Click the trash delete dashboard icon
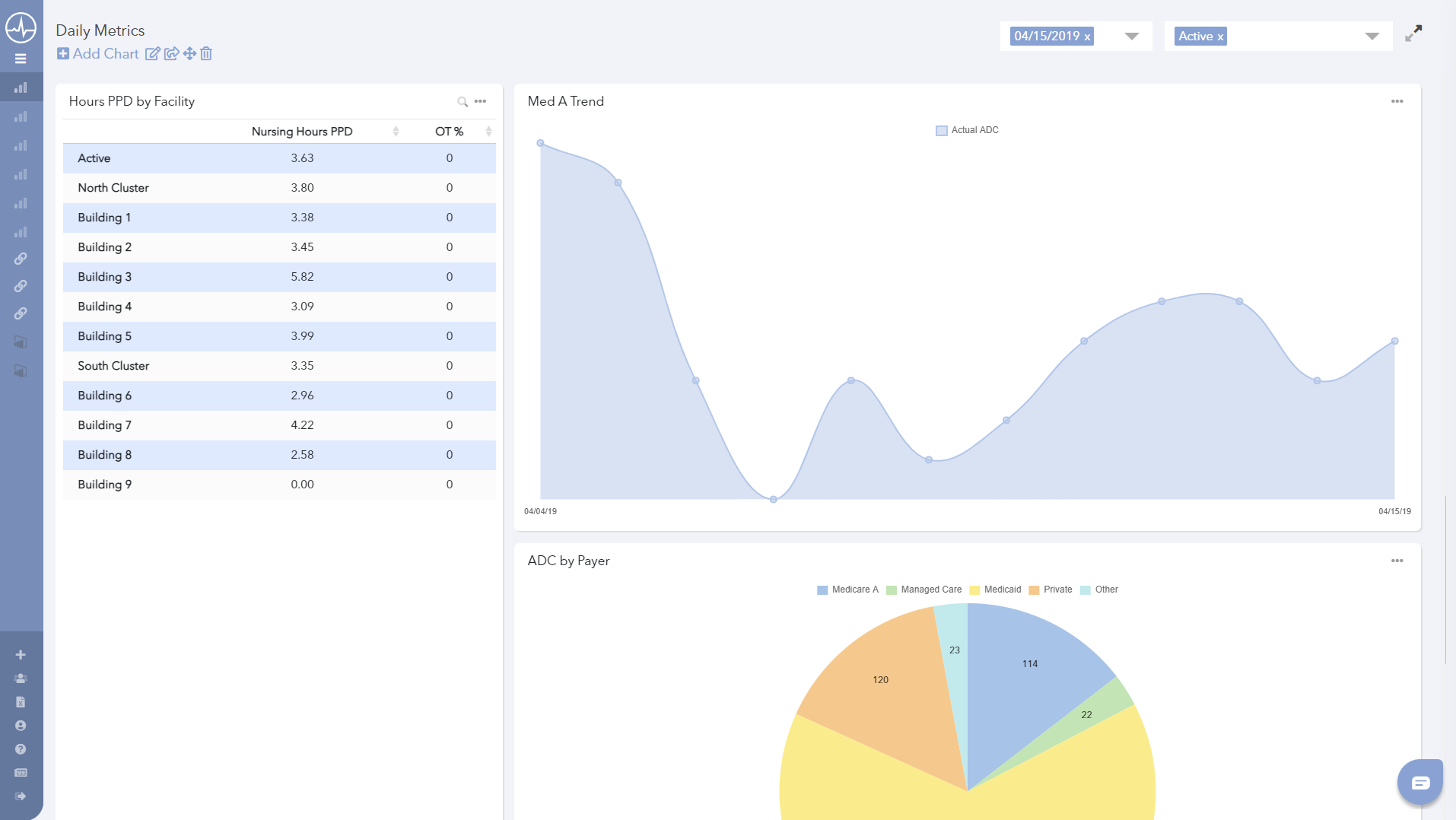 click(206, 54)
